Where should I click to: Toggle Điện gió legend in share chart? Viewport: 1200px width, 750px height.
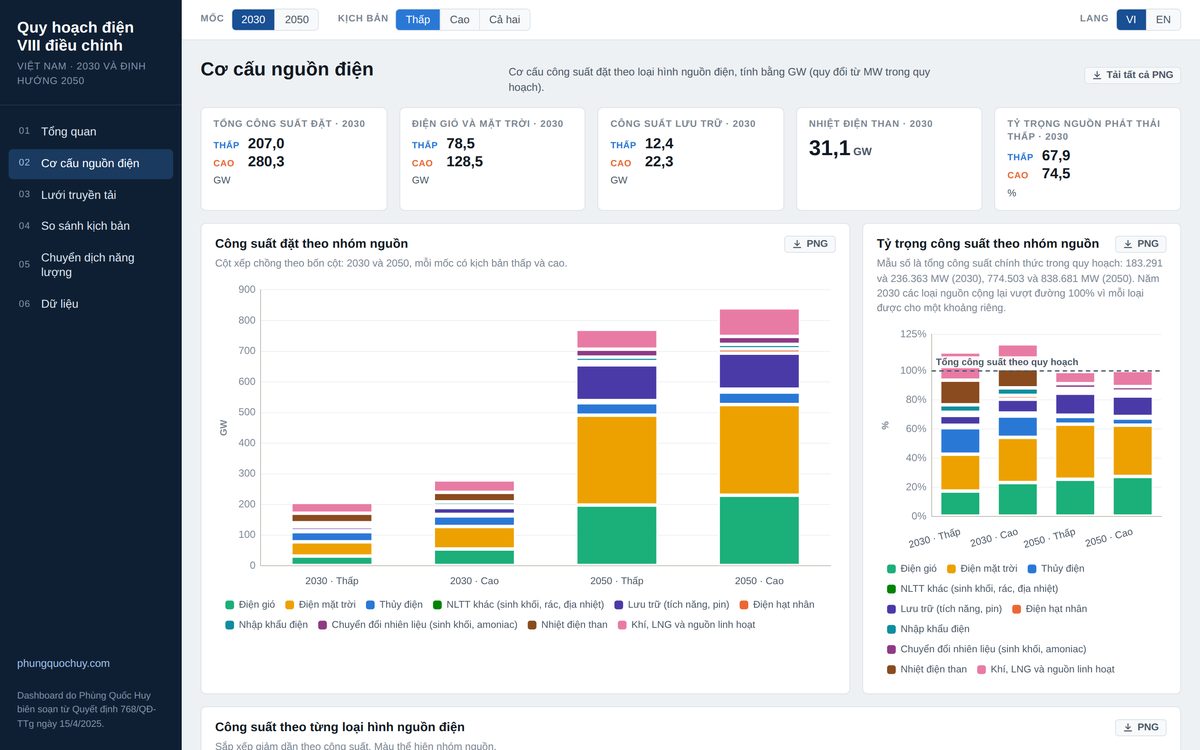(912, 569)
